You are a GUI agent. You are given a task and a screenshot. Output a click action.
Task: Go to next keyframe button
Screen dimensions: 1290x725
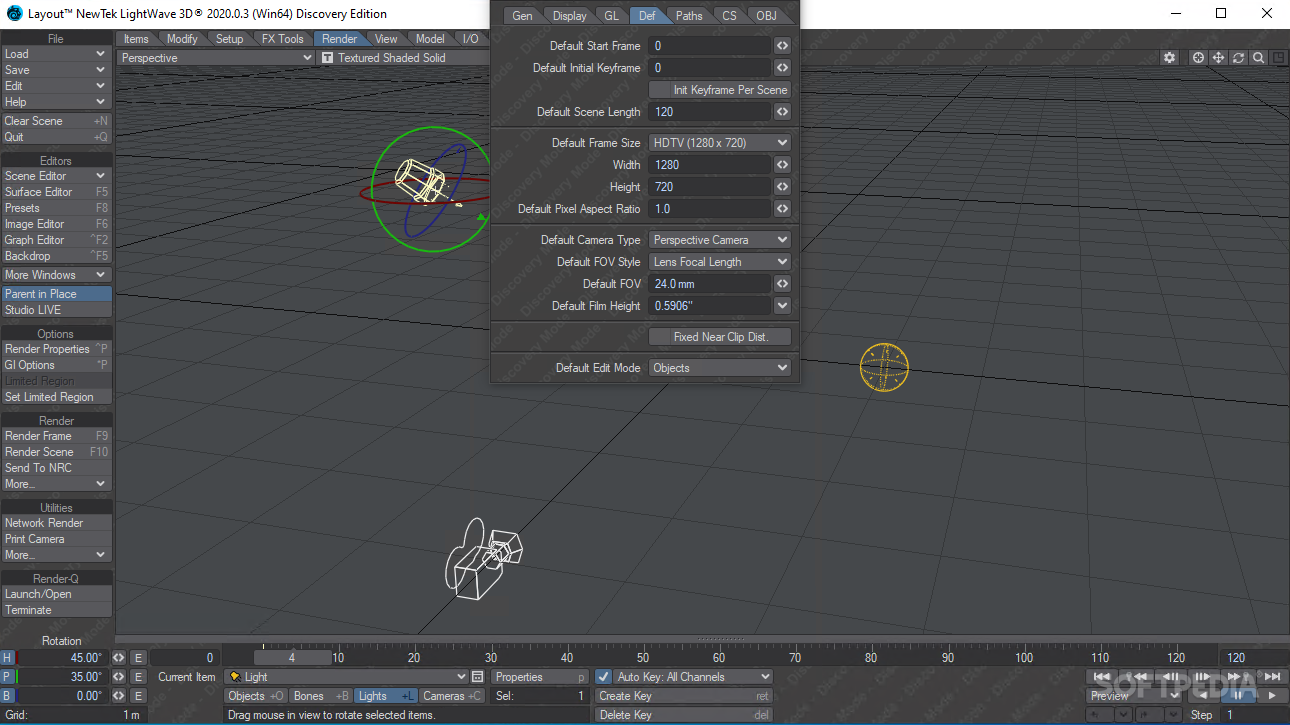pyautogui.click(x=1237, y=677)
